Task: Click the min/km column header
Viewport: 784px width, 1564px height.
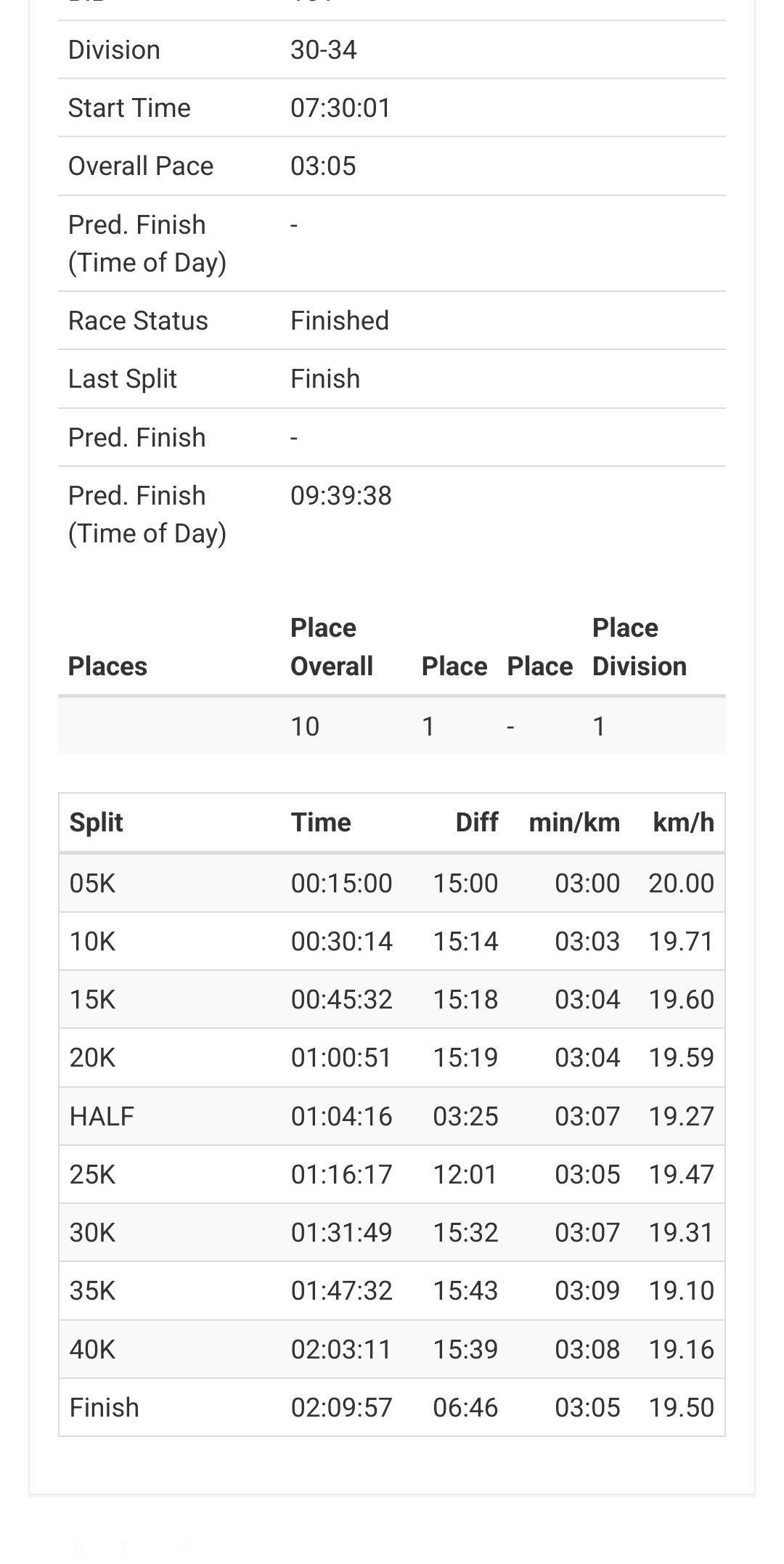Action: click(x=574, y=823)
